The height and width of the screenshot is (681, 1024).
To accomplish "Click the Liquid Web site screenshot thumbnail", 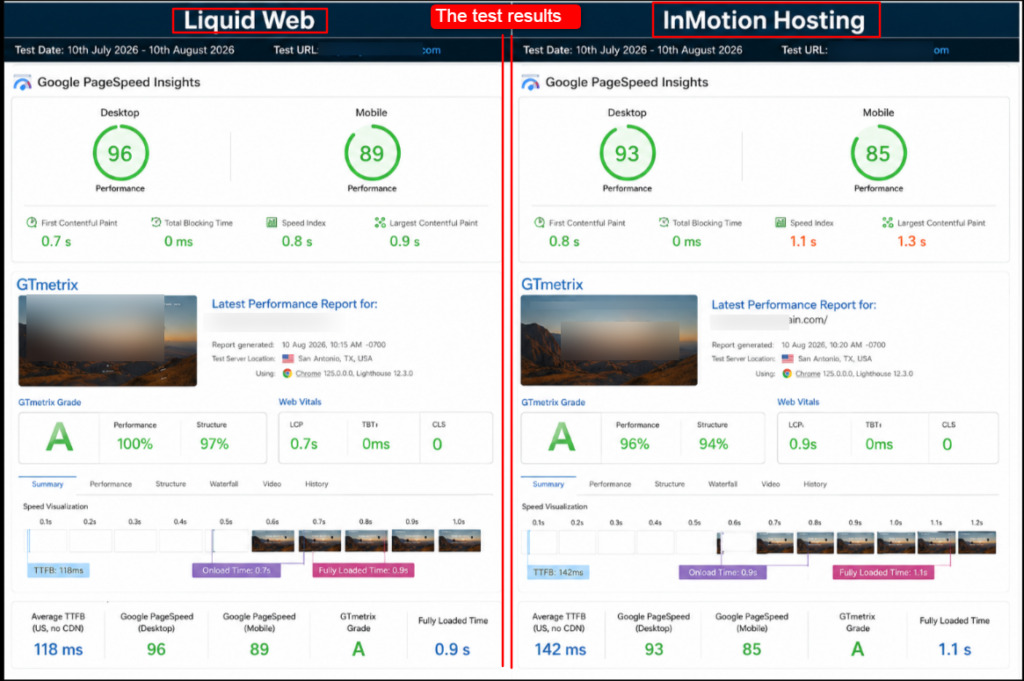I will [x=108, y=341].
